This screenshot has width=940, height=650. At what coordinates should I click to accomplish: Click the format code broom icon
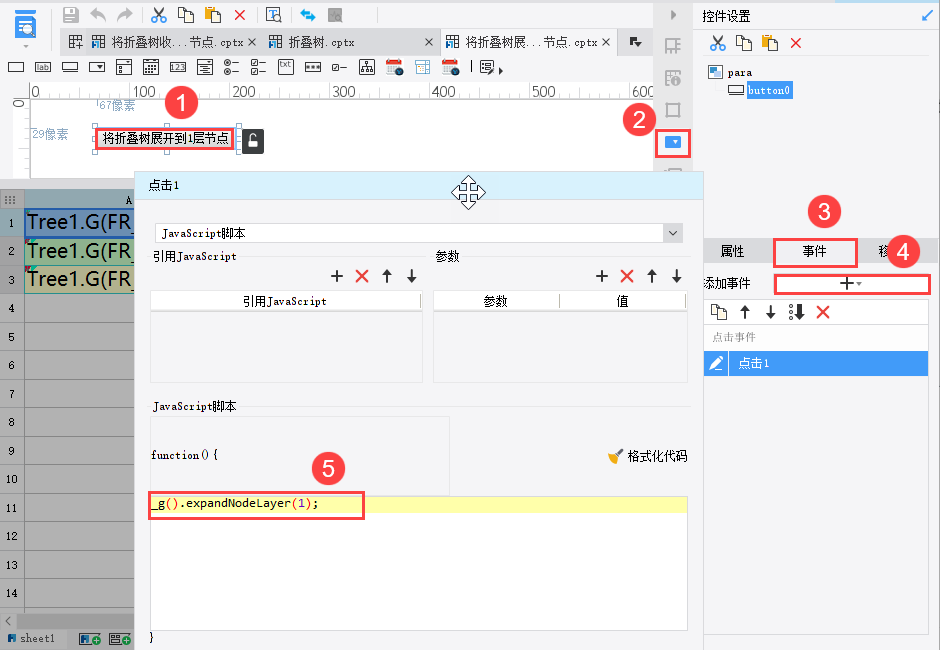pyautogui.click(x=616, y=456)
